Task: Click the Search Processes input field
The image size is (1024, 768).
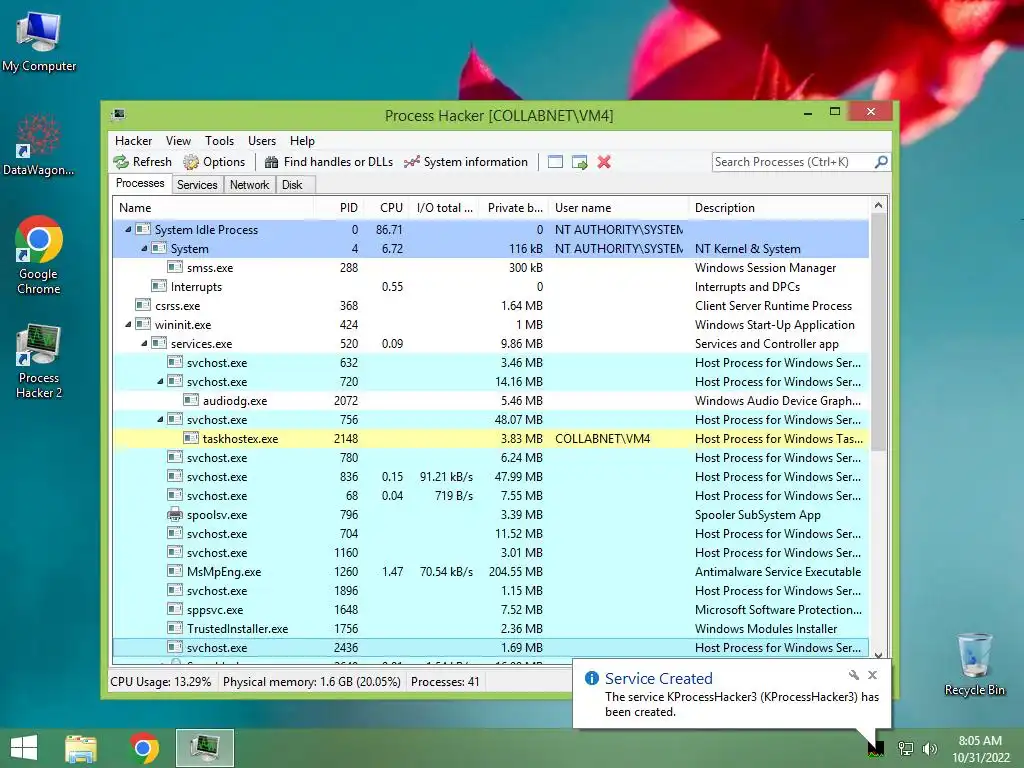Action: (x=792, y=161)
